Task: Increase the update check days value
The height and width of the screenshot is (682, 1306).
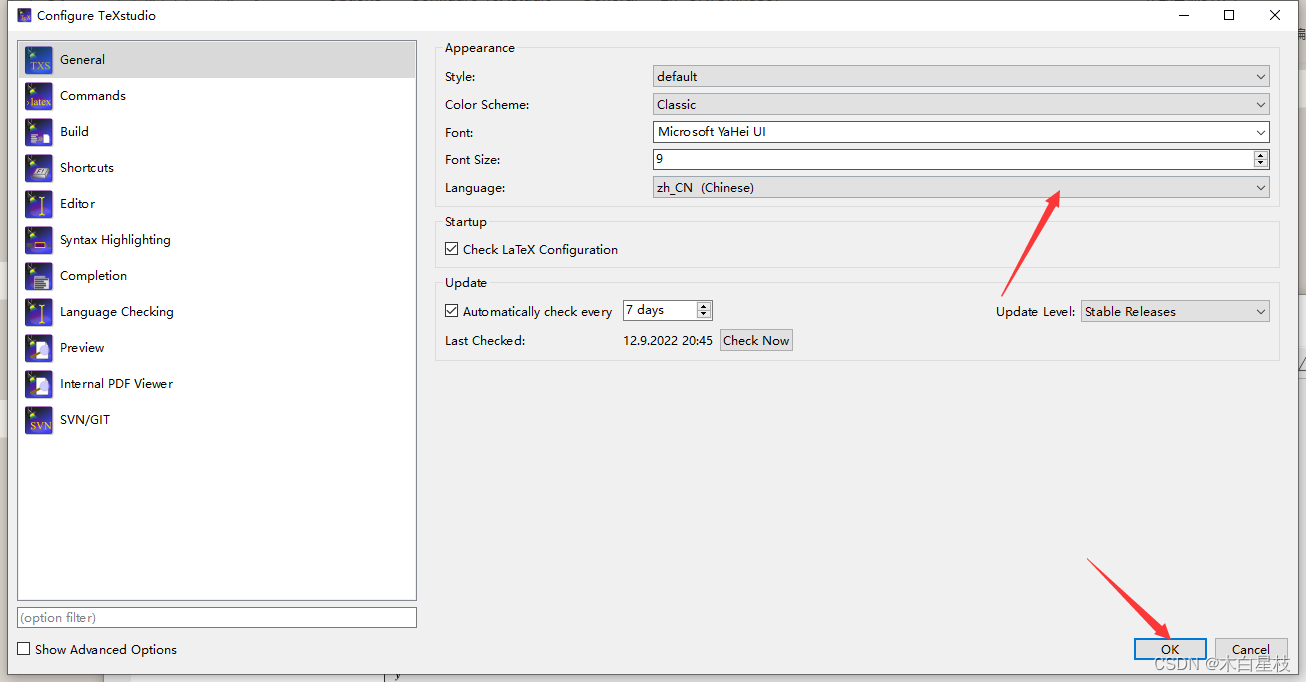Action: coord(704,306)
